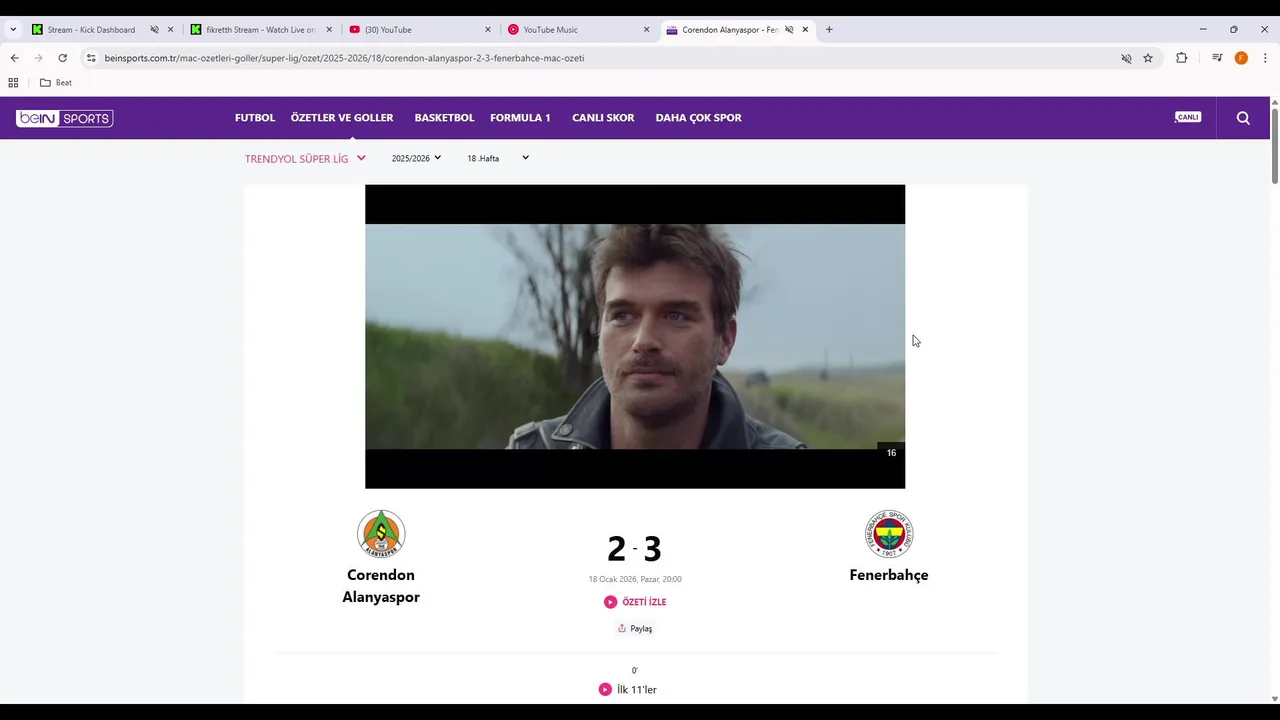Open the BASKETBOL menu
This screenshot has width=1280, height=720.
point(444,118)
